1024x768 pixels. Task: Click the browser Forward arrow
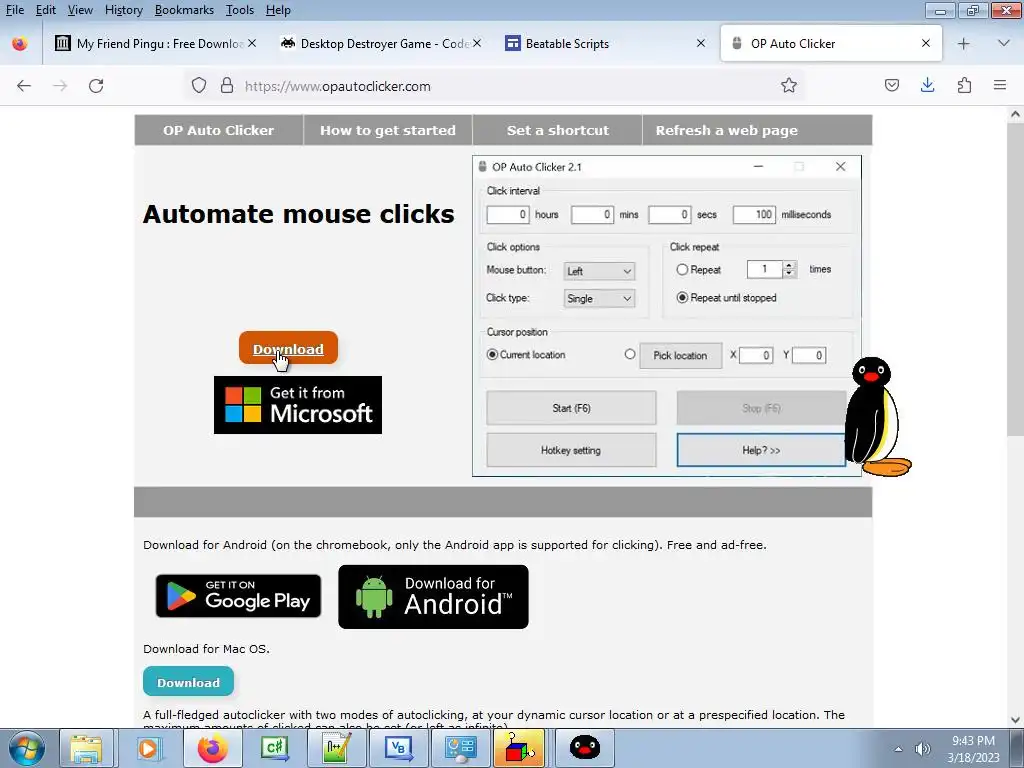[60, 86]
